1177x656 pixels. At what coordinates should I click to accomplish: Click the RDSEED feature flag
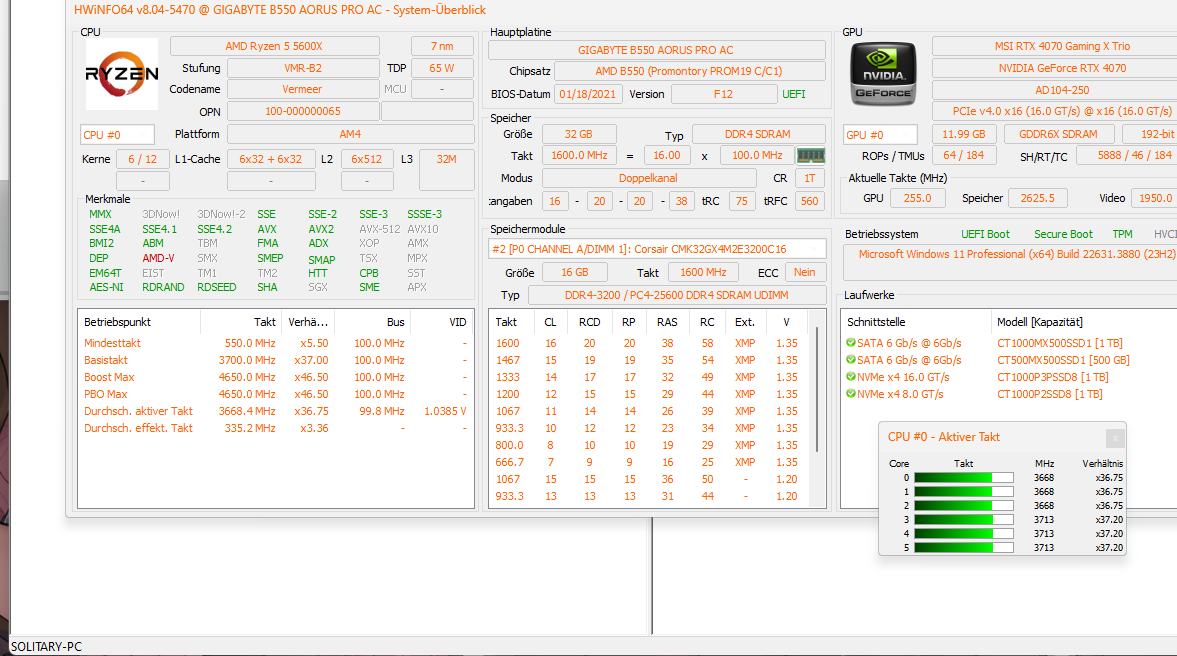(x=216, y=287)
